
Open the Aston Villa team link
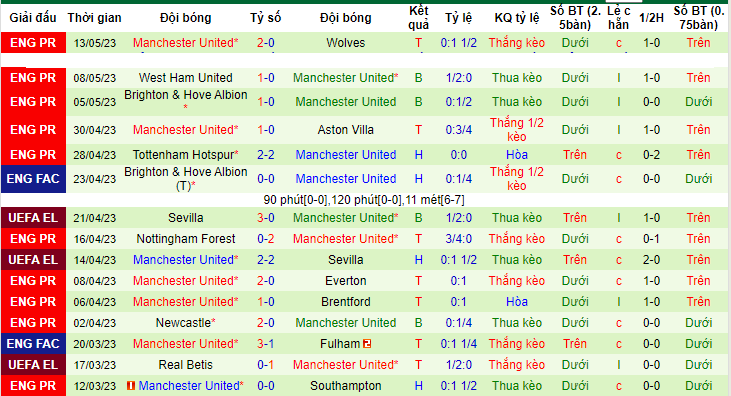coord(345,130)
